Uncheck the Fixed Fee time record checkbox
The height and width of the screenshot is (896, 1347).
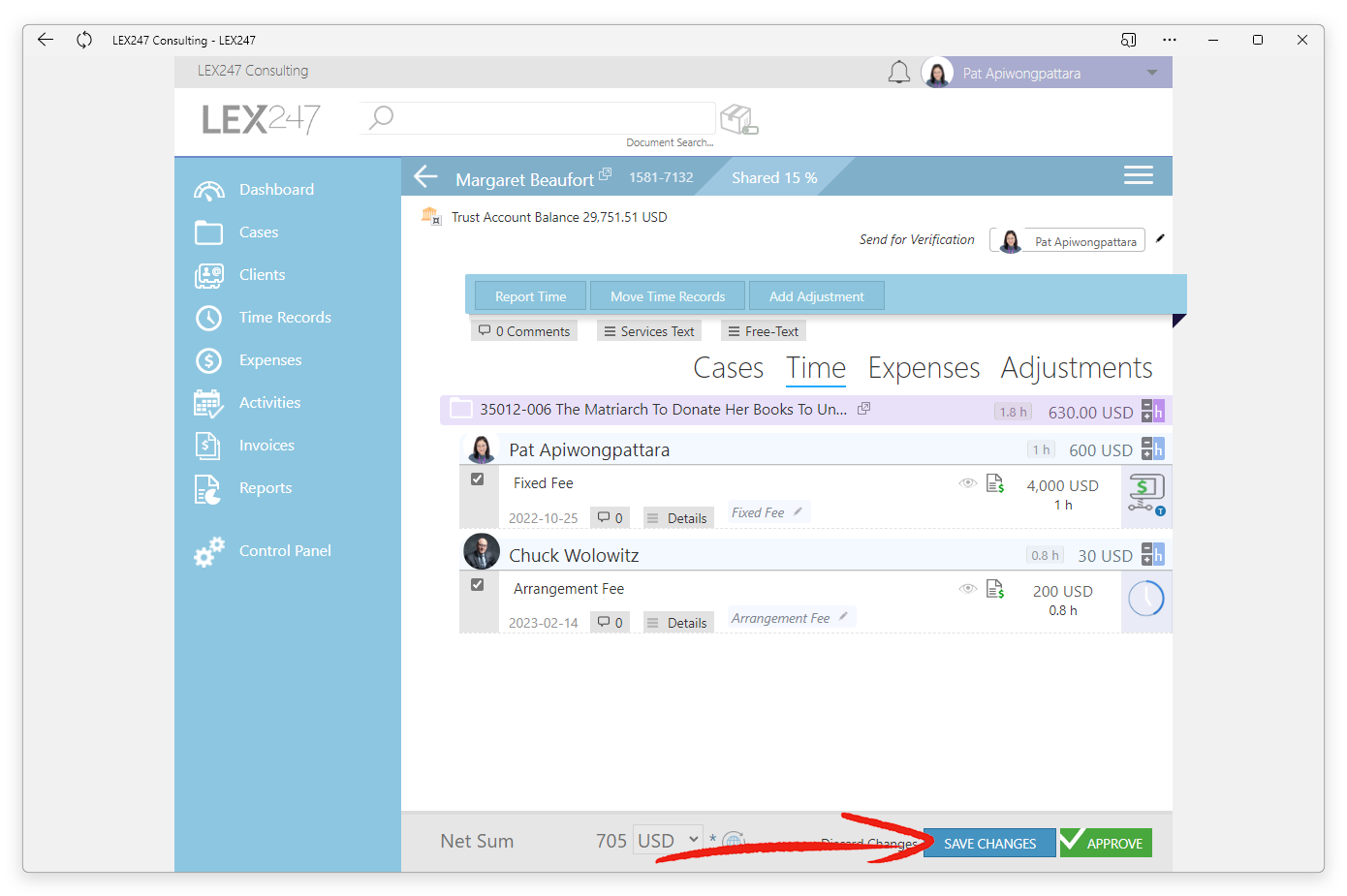coord(477,479)
